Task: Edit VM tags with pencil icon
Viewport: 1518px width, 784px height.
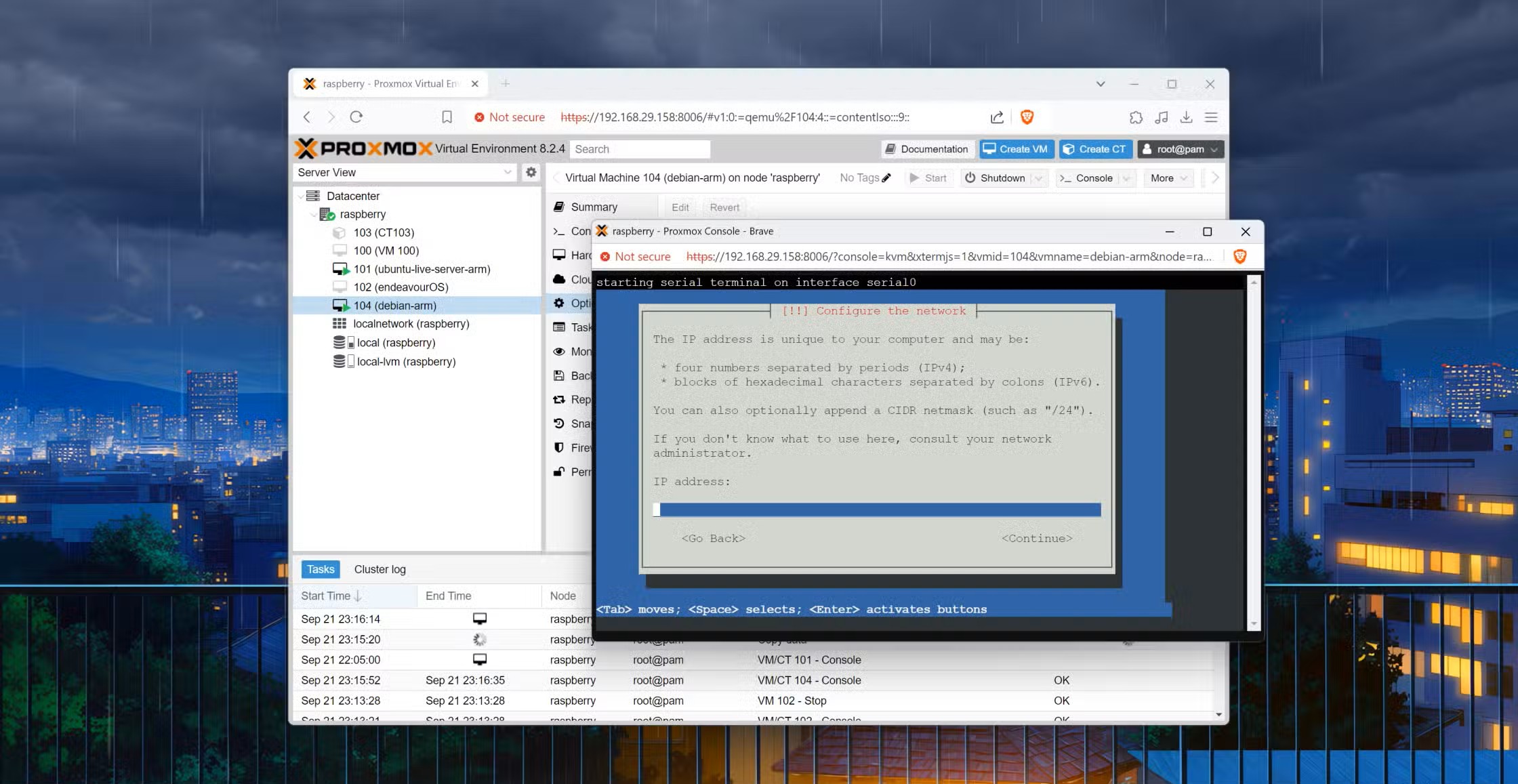Action: click(x=886, y=178)
